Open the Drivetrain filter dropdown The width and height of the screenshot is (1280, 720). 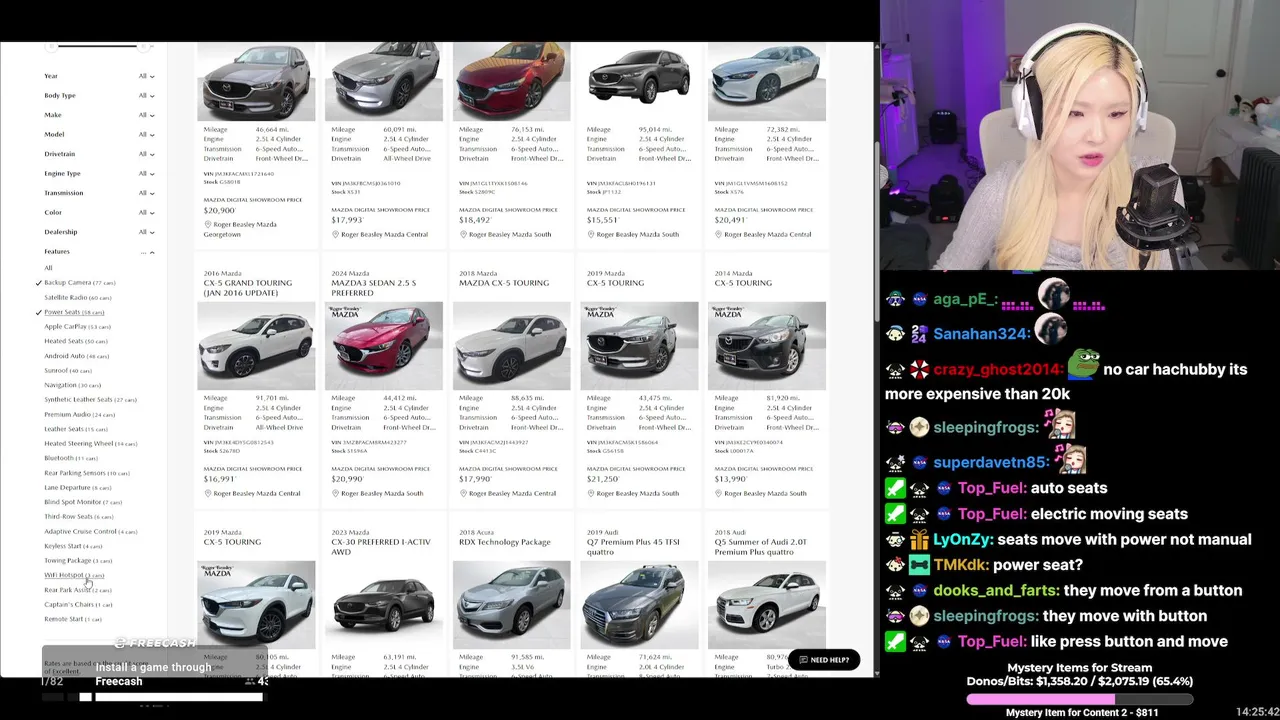click(x=98, y=154)
